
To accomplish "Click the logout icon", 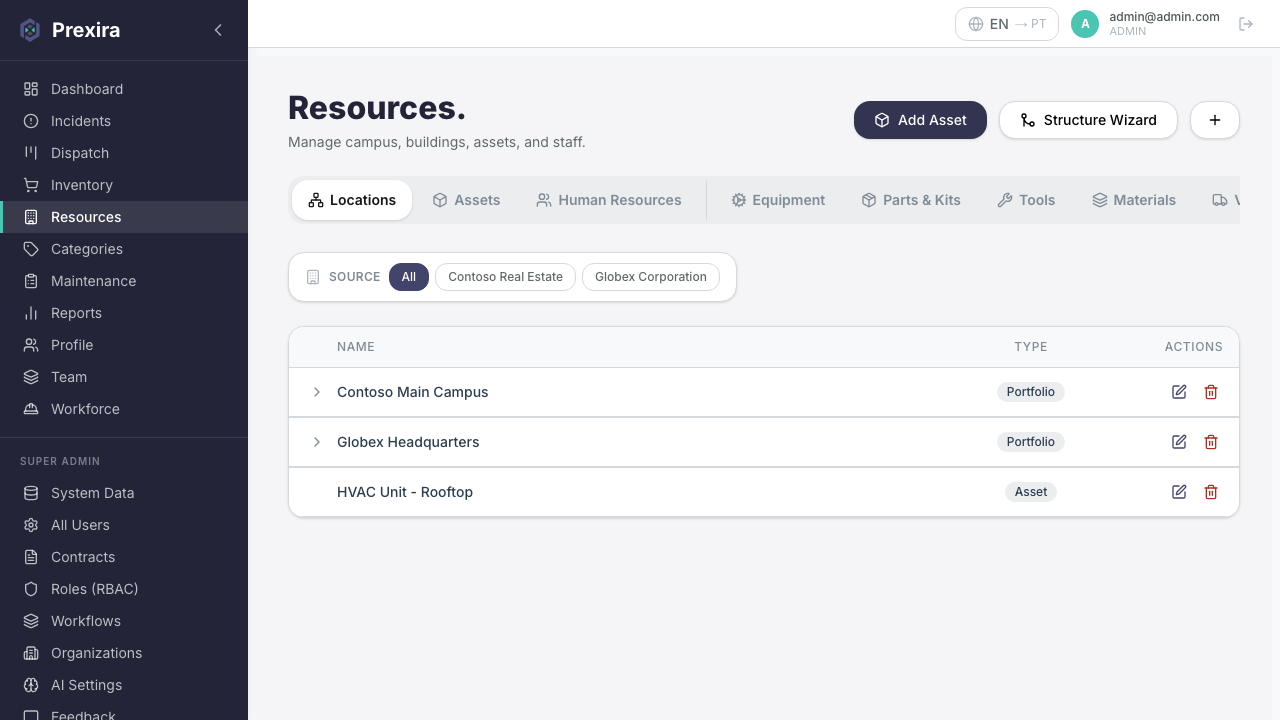I will tap(1246, 24).
